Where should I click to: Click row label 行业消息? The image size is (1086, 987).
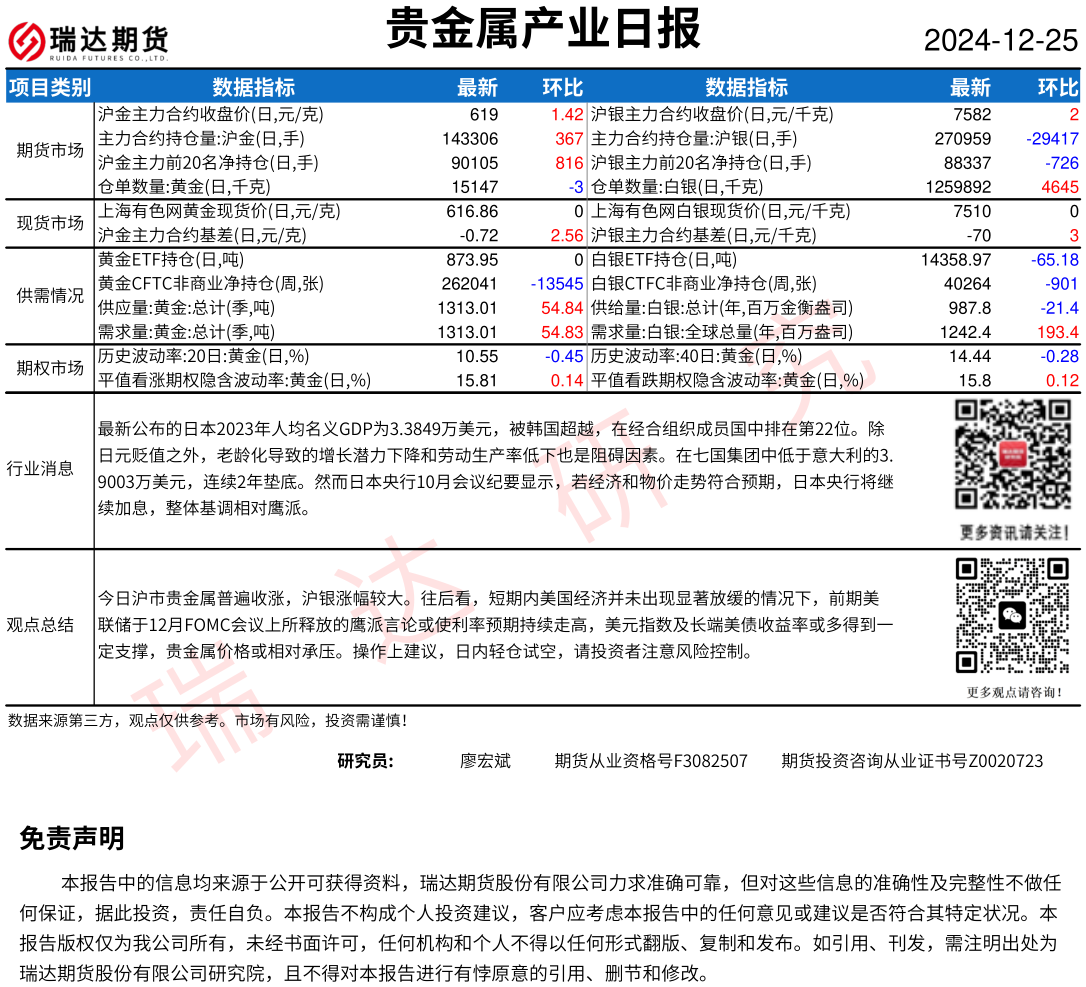pos(40,469)
